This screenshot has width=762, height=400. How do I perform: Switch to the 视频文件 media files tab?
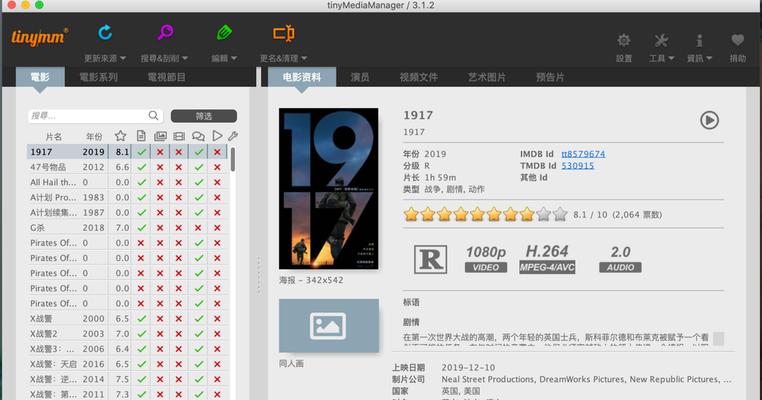(x=418, y=77)
